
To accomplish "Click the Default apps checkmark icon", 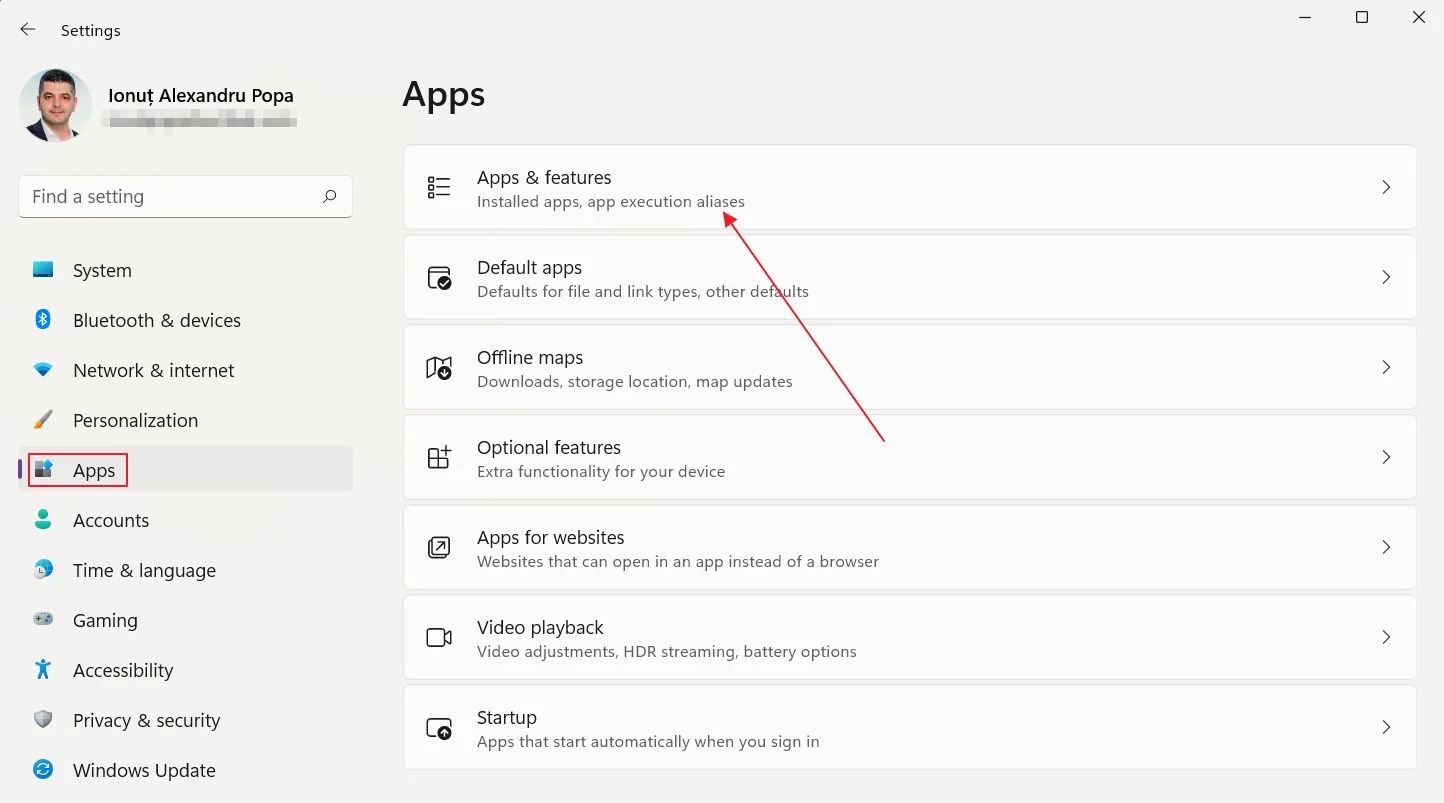I will tap(439, 277).
